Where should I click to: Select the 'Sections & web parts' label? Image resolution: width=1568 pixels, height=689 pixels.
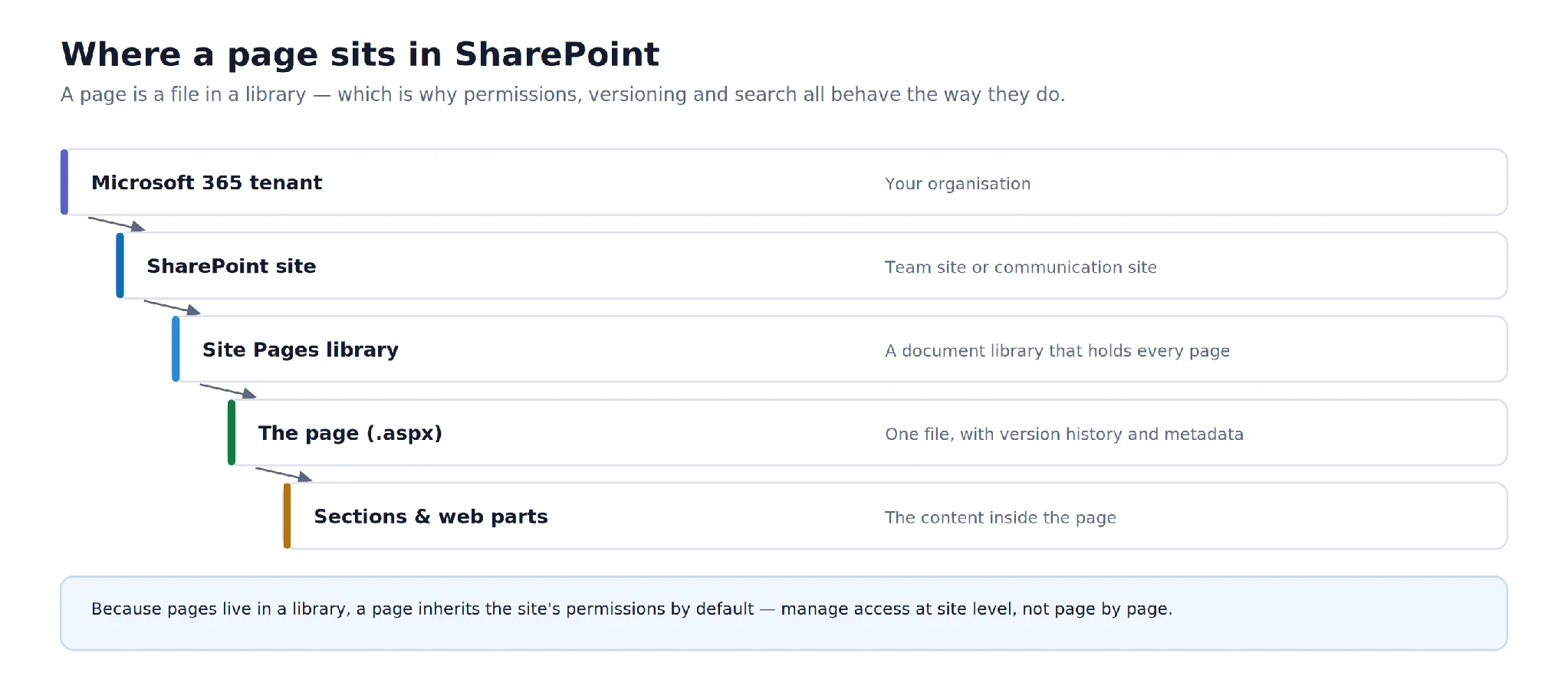[431, 517]
